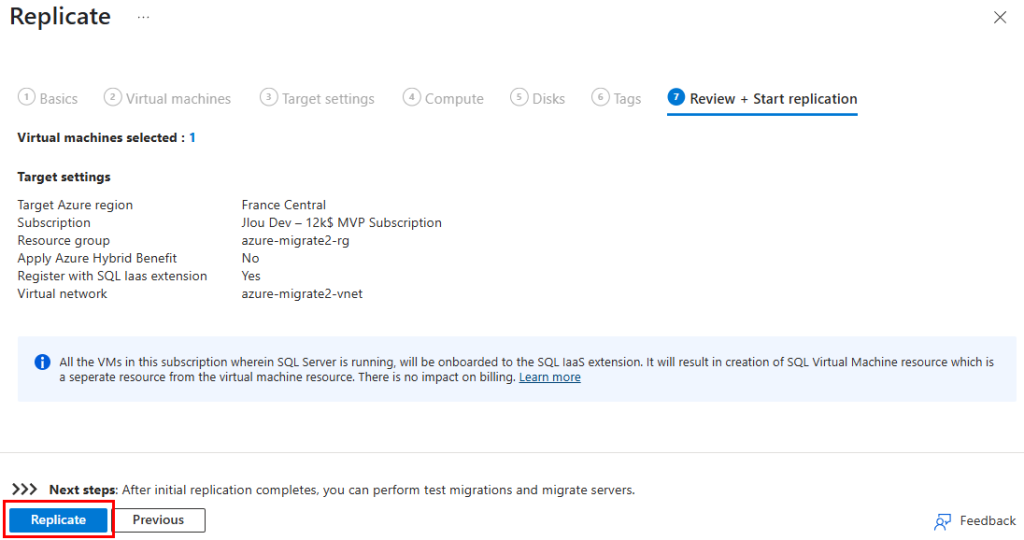Open the Feedback person icon
The width and height of the screenshot is (1024, 540).
tap(942, 521)
